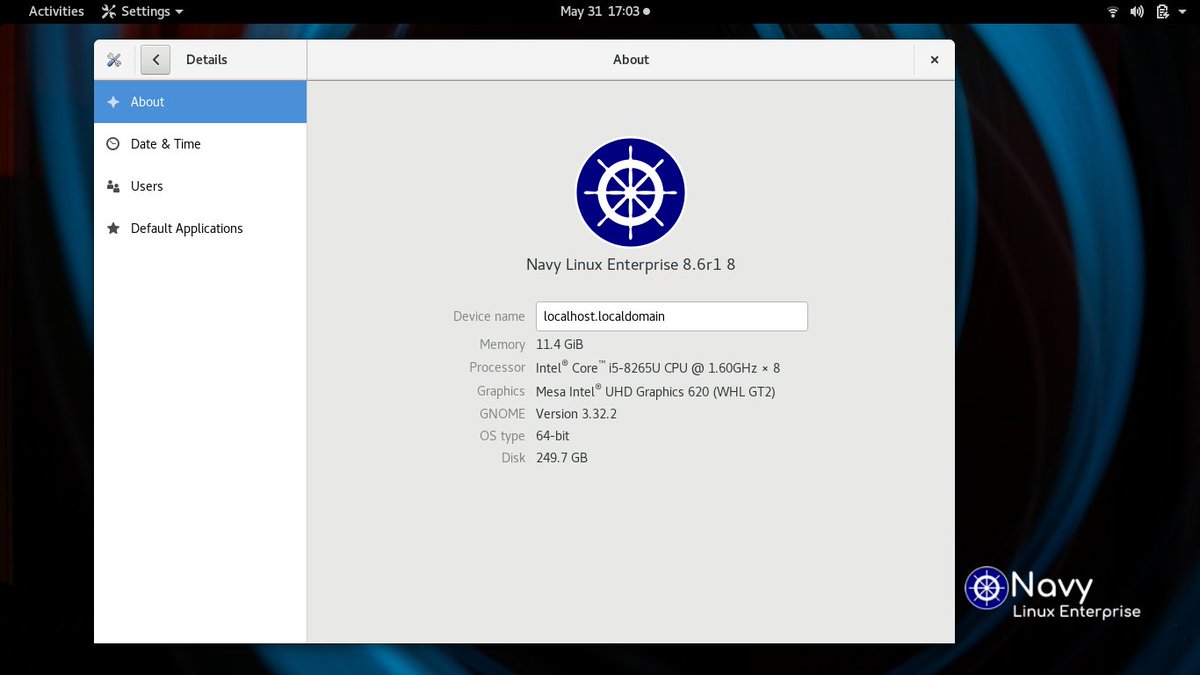
Task: Click the star icon beside Default Applications
Action: pos(113,228)
